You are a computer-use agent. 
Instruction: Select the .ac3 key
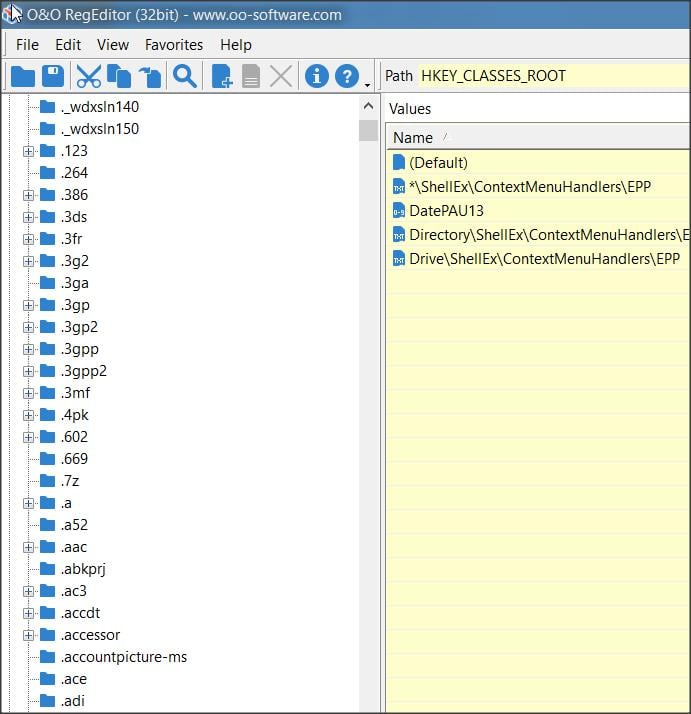tap(73, 591)
